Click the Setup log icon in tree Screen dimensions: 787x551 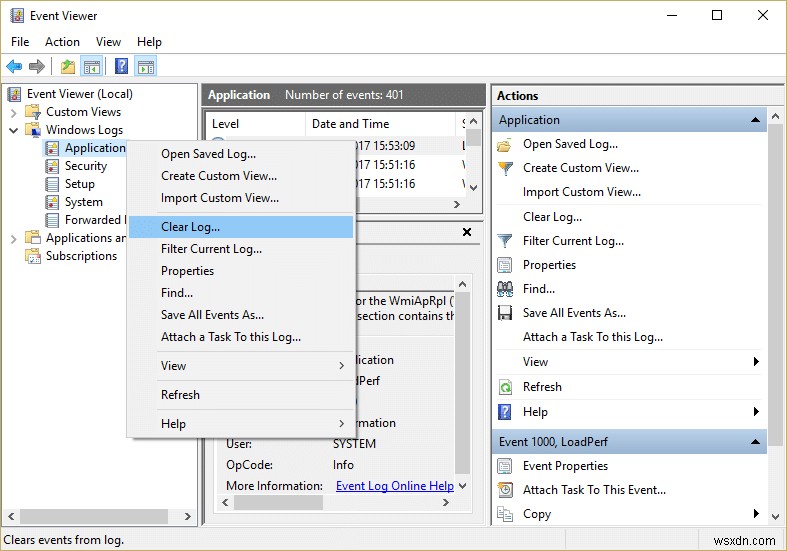52,184
